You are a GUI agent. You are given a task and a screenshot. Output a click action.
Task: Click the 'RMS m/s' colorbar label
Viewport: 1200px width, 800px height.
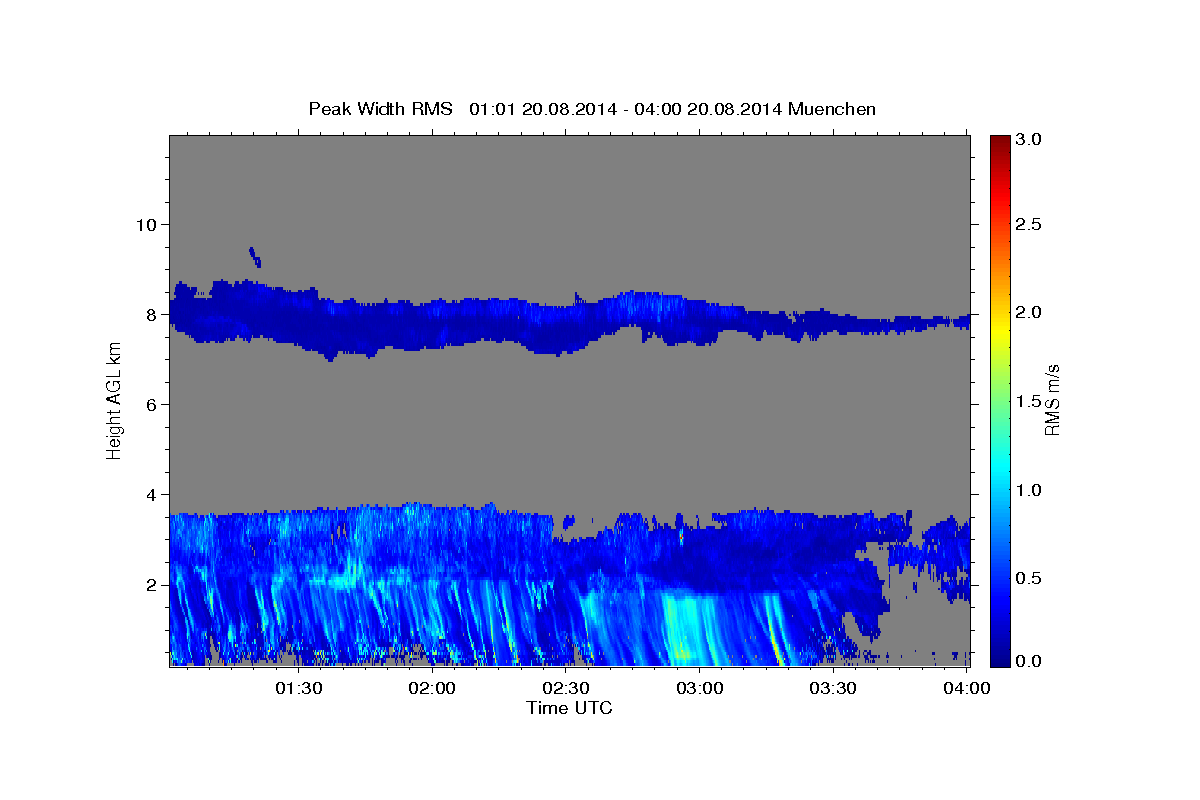1052,400
